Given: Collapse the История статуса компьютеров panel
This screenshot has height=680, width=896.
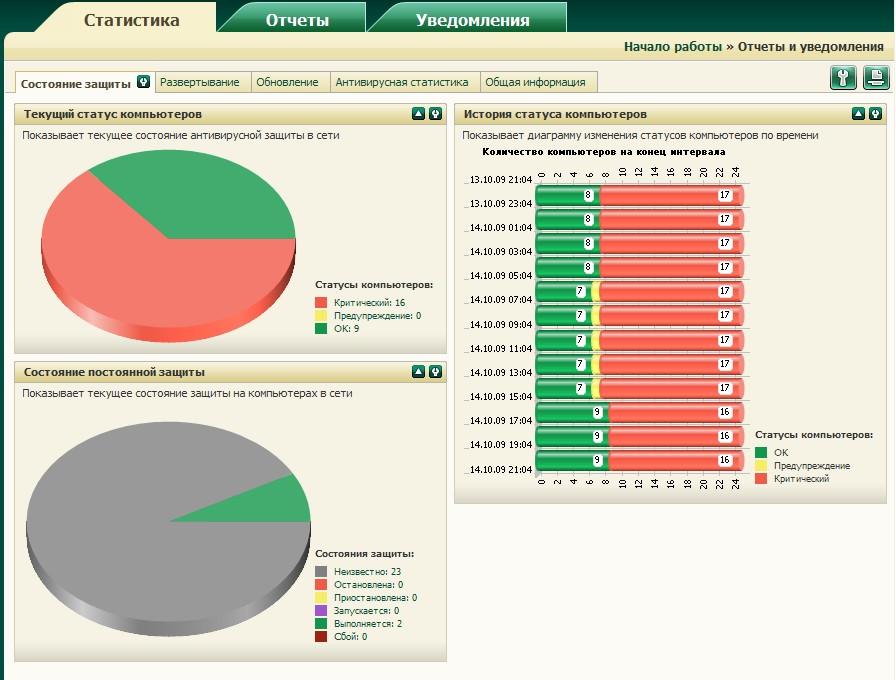Looking at the screenshot, I should (x=858, y=114).
